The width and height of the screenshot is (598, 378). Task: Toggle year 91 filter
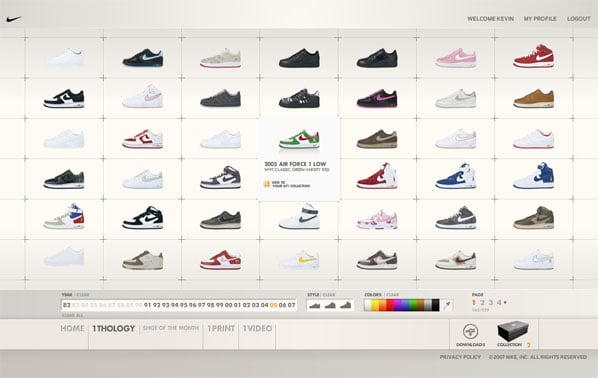click(x=148, y=305)
